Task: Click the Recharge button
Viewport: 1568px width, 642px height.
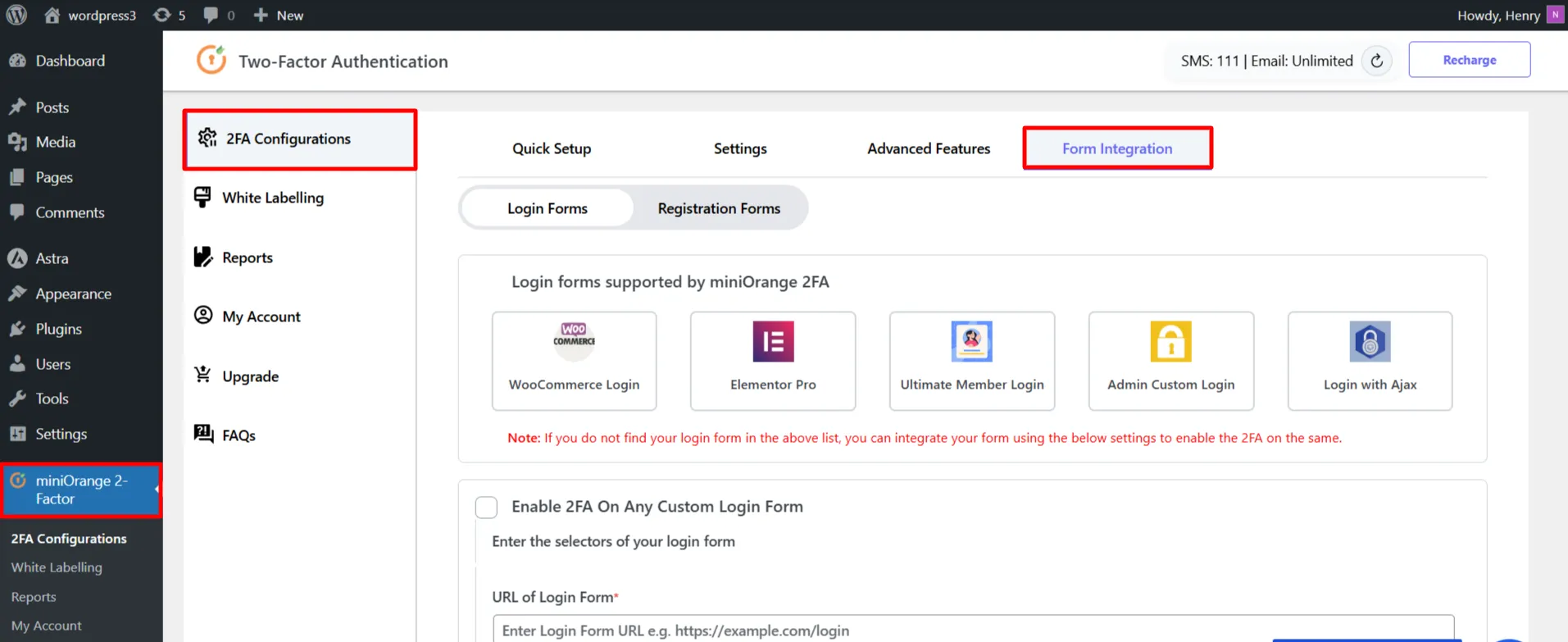Action: pyautogui.click(x=1469, y=60)
